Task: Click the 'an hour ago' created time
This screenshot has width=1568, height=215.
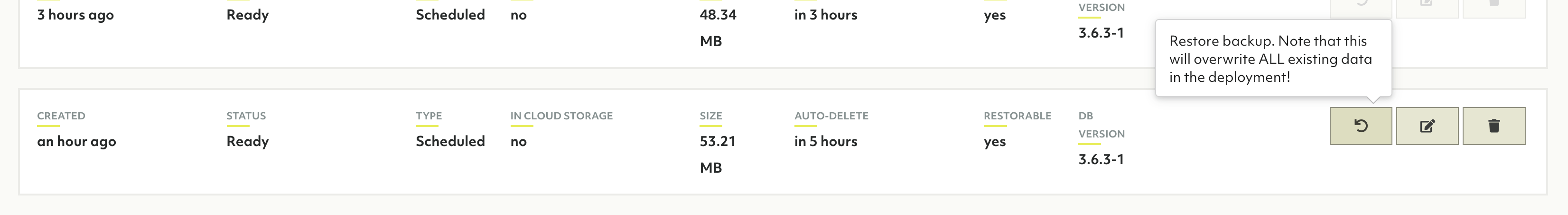Action: click(76, 141)
